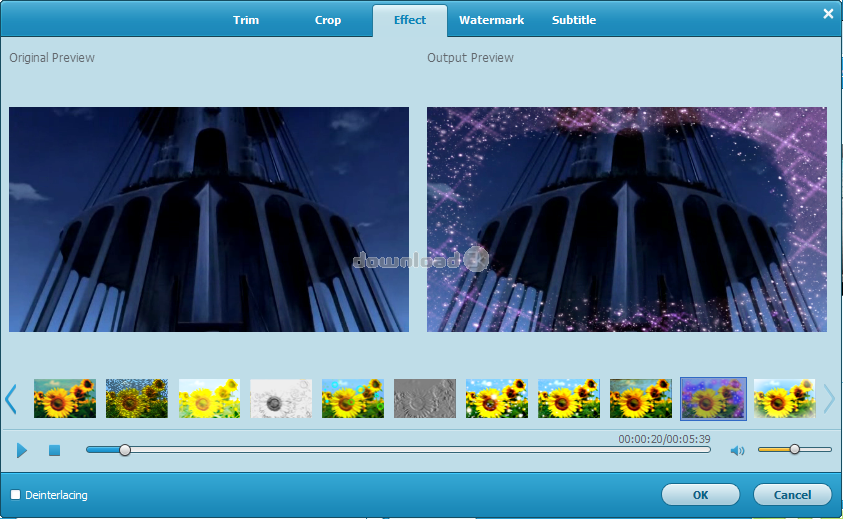The width and height of the screenshot is (843, 519).
Task: Click the Original Preview video frame
Action: click(209, 219)
